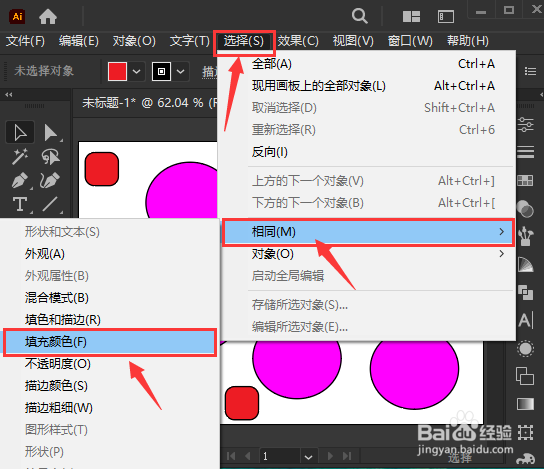The height and width of the screenshot is (469, 544).
Task: Click the top-left red rounded square shape
Action: (x=102, y=169)
